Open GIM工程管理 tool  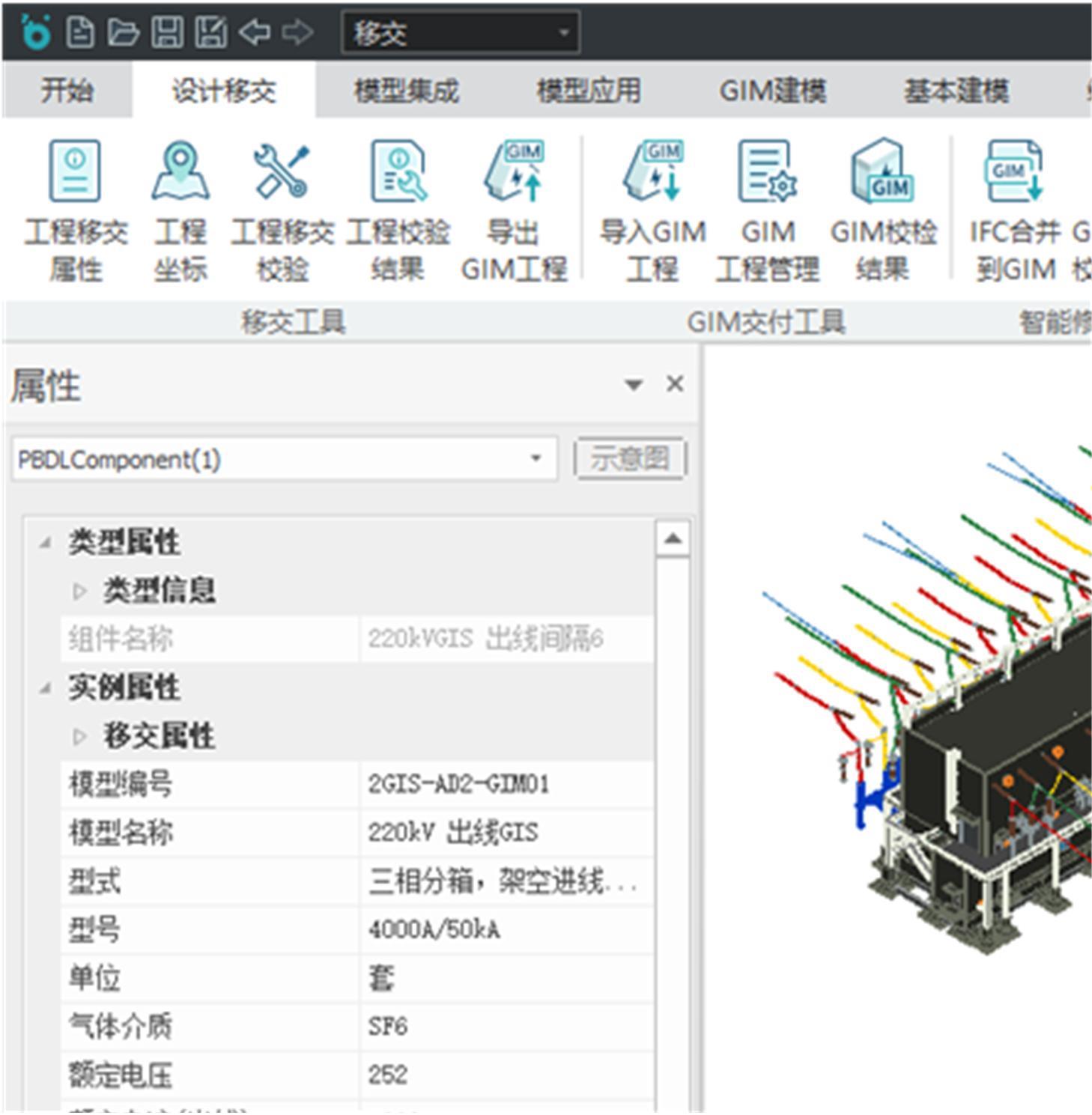click(x=767, y=172)
